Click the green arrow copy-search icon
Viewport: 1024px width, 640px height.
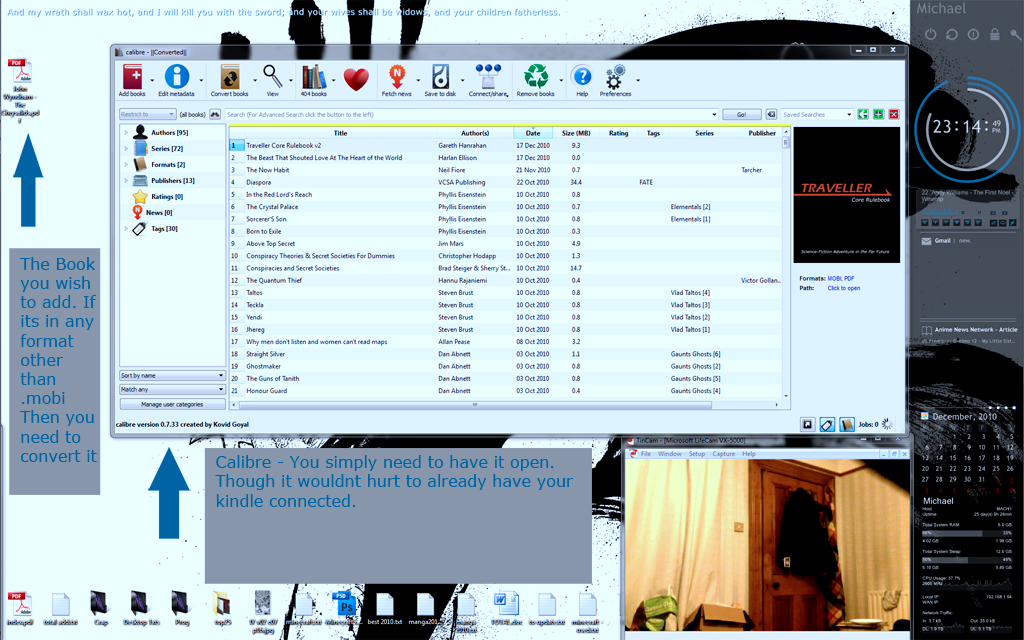pos(863,114)
